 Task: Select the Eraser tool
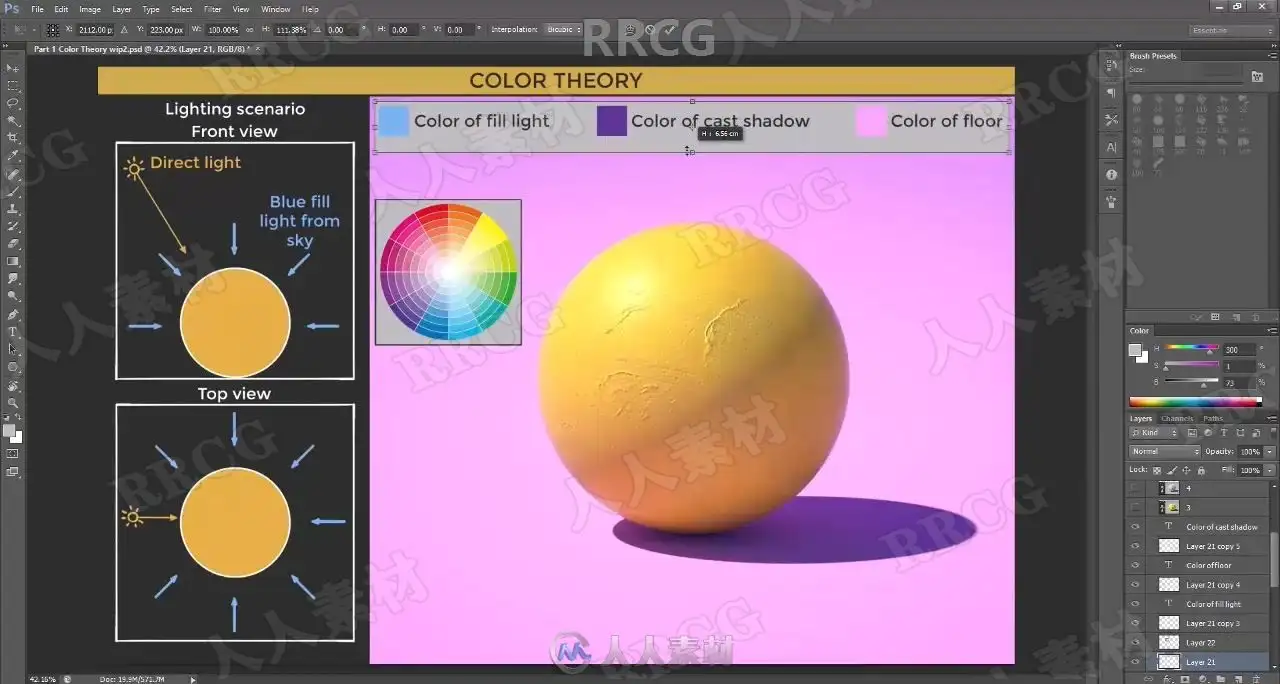(13, 243)
